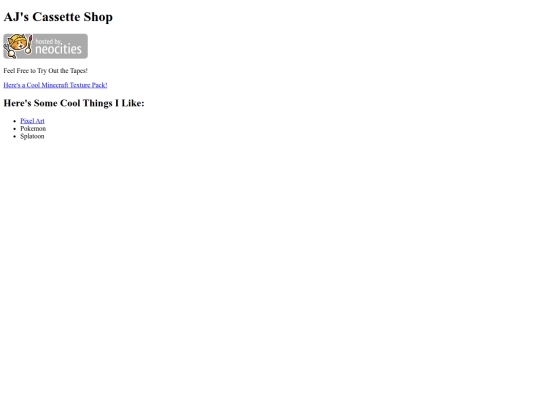Click the "neocities" wordmark in the badge
This screenshot has height=405, width=540.
59,50
